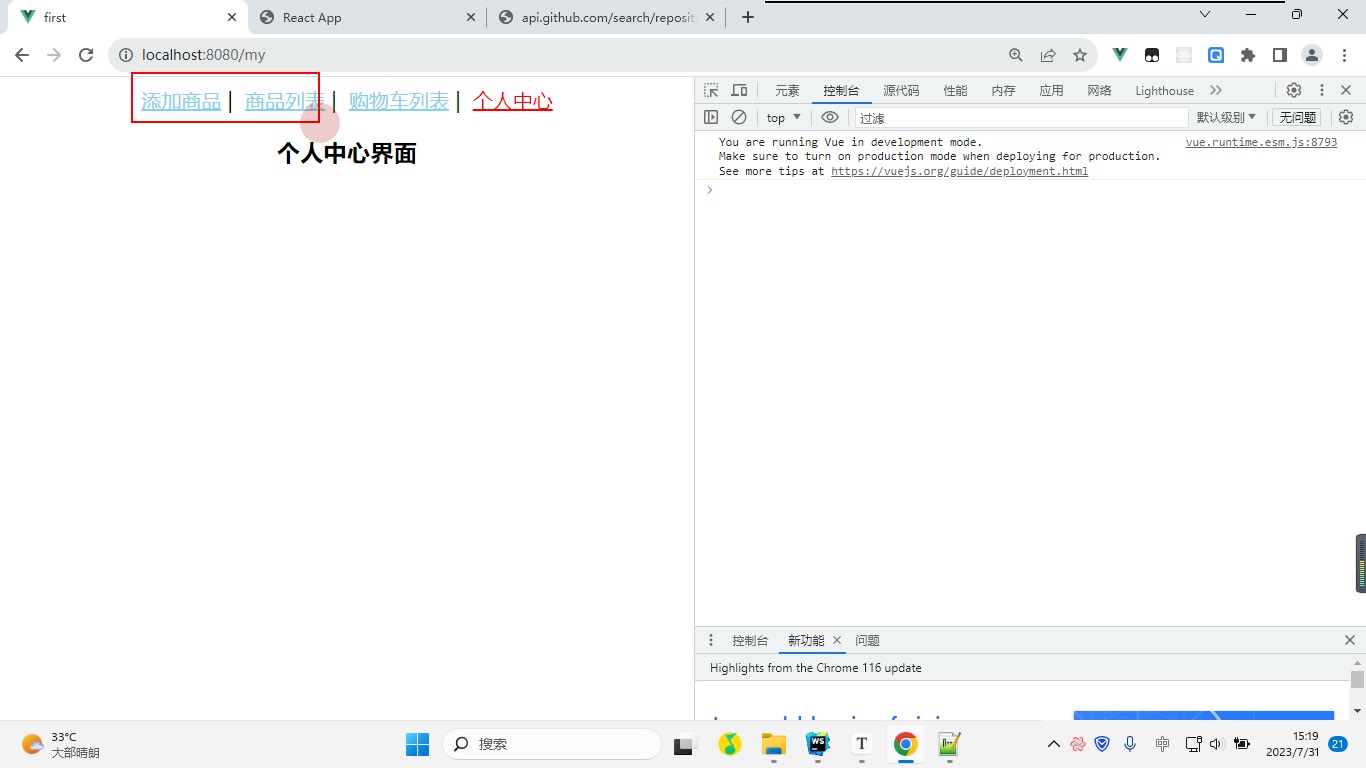Image resolution: width=1366 pixels, height=768 pixels.
Task: Clear the console with the ban icon
Action: [x=739, y=117]
